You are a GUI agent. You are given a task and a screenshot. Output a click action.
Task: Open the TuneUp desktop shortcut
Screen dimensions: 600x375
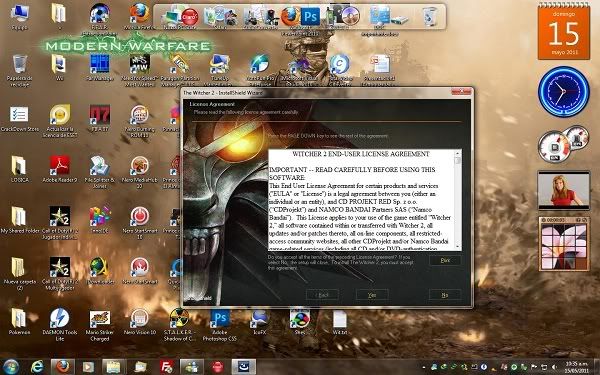click(x=220, y=70)
